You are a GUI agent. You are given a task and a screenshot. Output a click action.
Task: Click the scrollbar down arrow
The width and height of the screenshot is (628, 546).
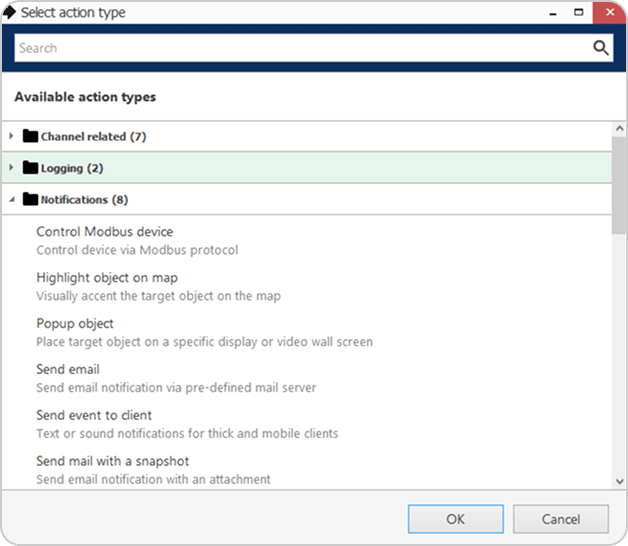619,481
